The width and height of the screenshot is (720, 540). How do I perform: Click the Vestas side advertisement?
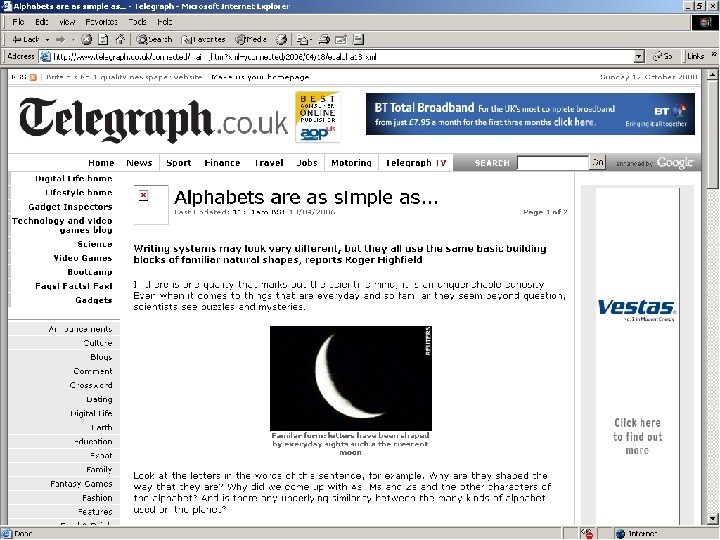tap(637, 356)
